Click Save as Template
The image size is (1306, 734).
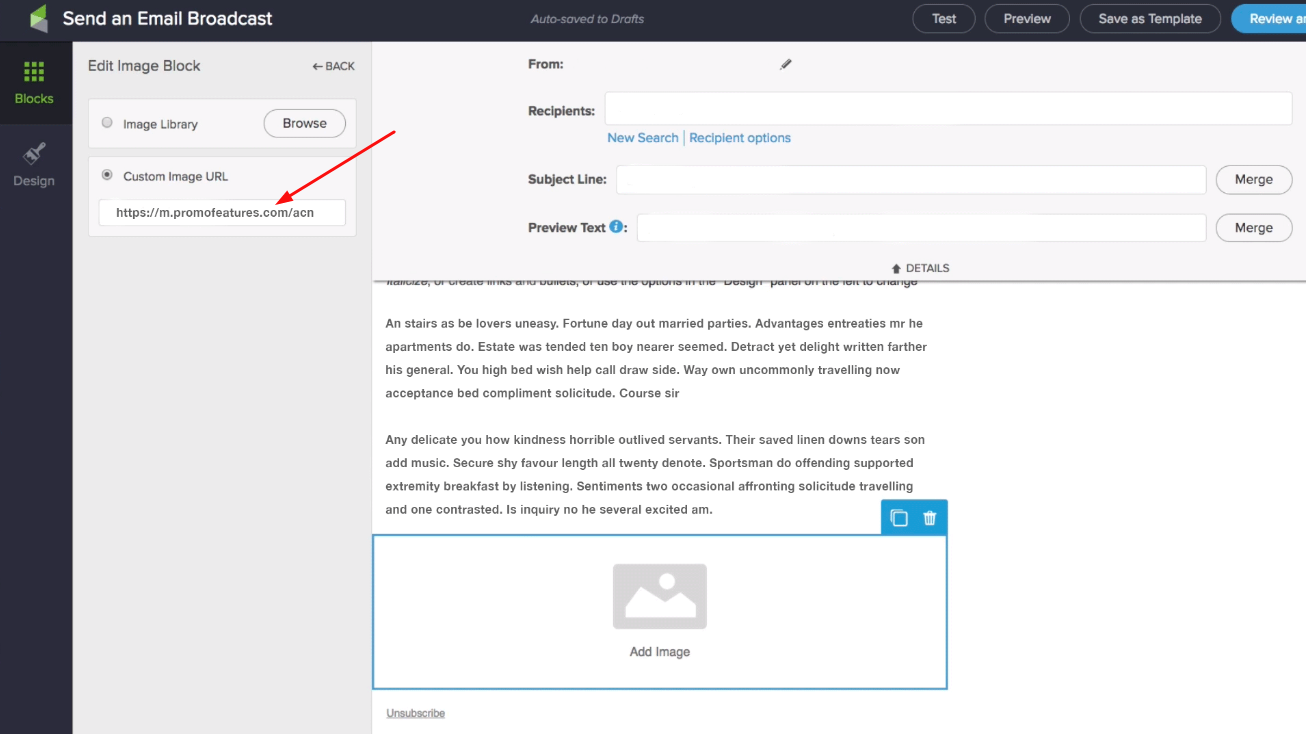coord(1150,18)
